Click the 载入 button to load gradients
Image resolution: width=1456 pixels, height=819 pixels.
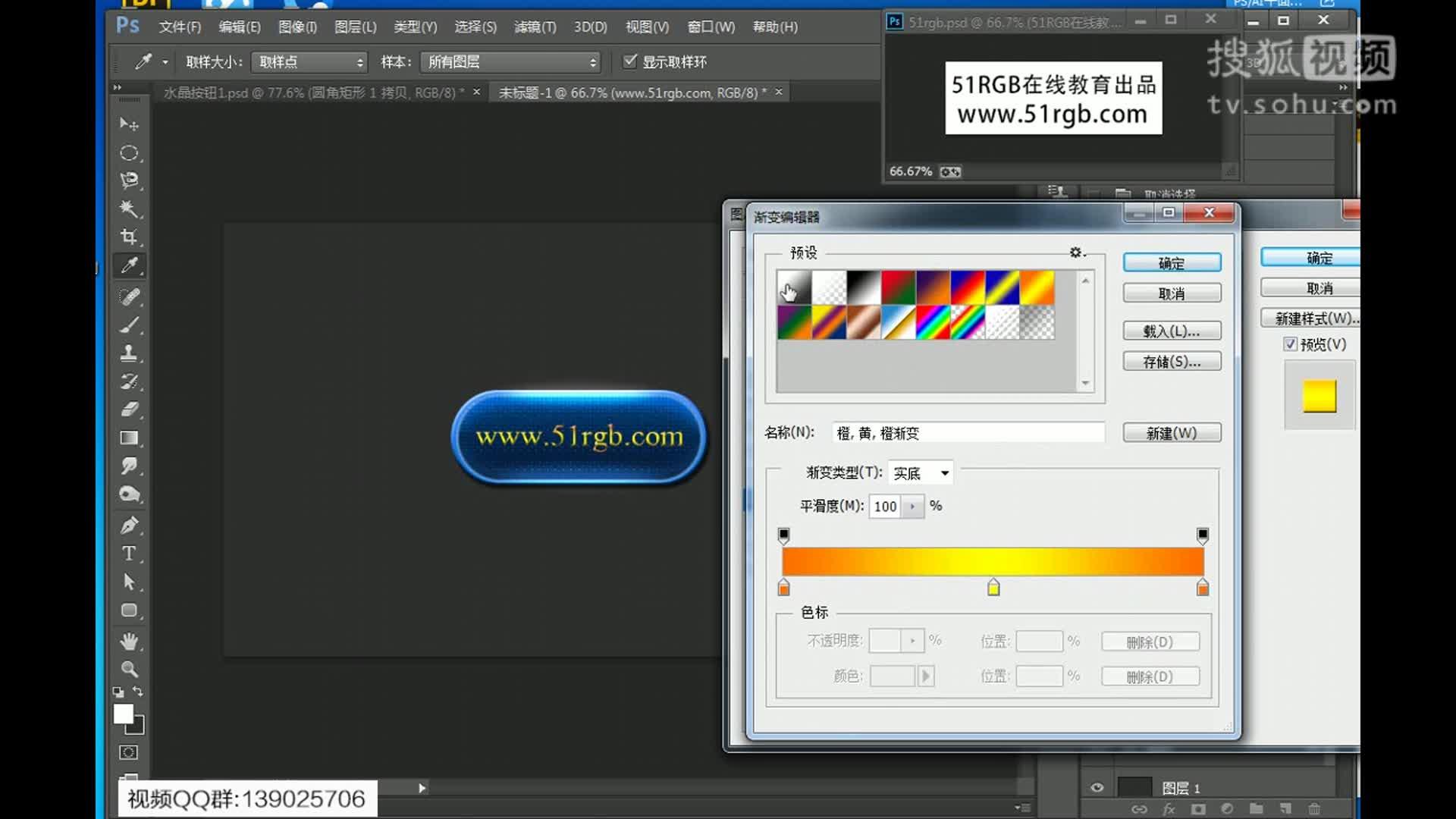(1171, 330)
